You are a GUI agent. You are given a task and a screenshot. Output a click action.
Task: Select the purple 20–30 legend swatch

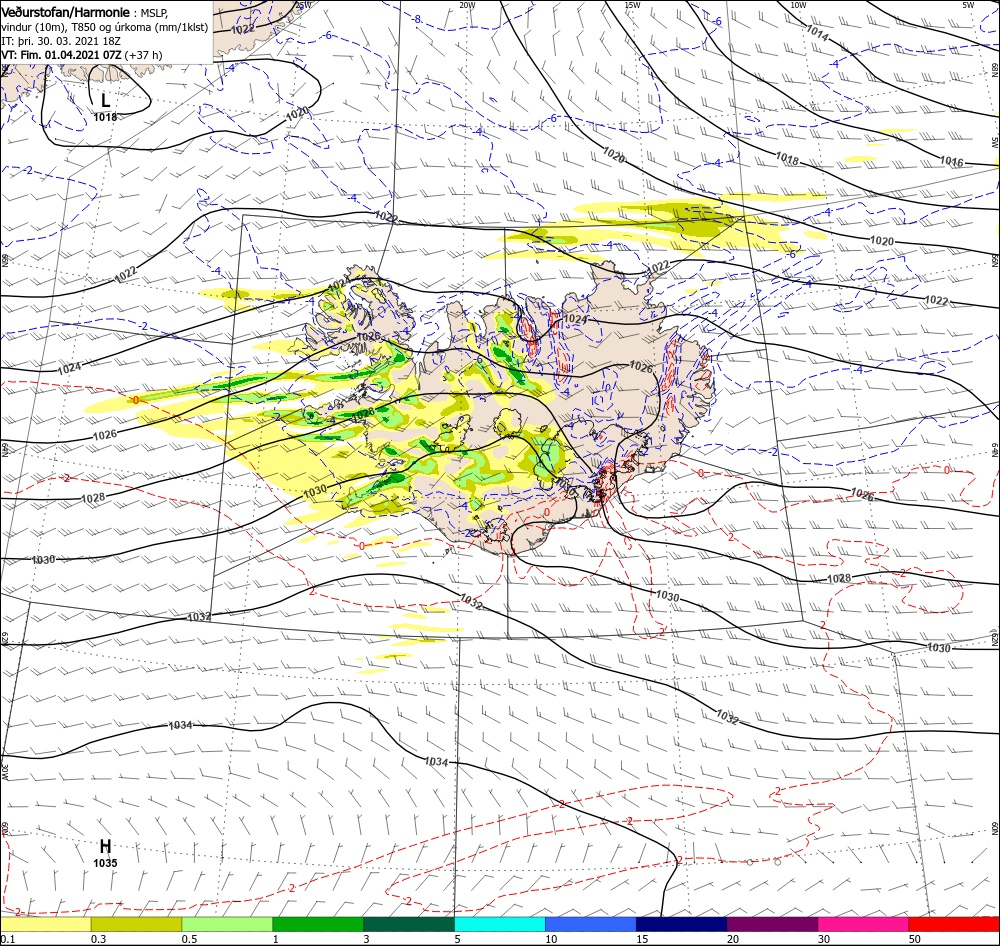coord(772,924)
